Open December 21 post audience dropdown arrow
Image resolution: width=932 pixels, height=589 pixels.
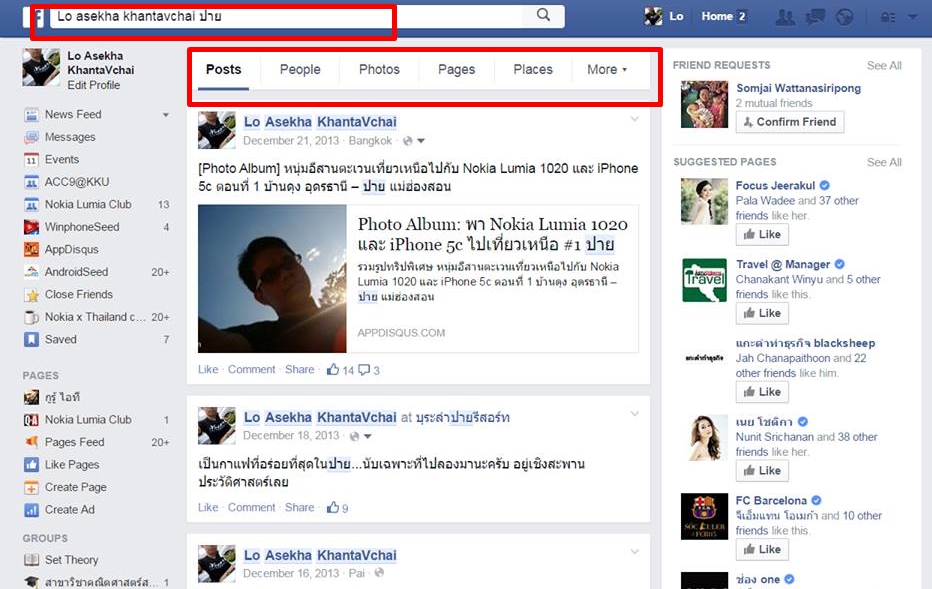coord(421,141)
